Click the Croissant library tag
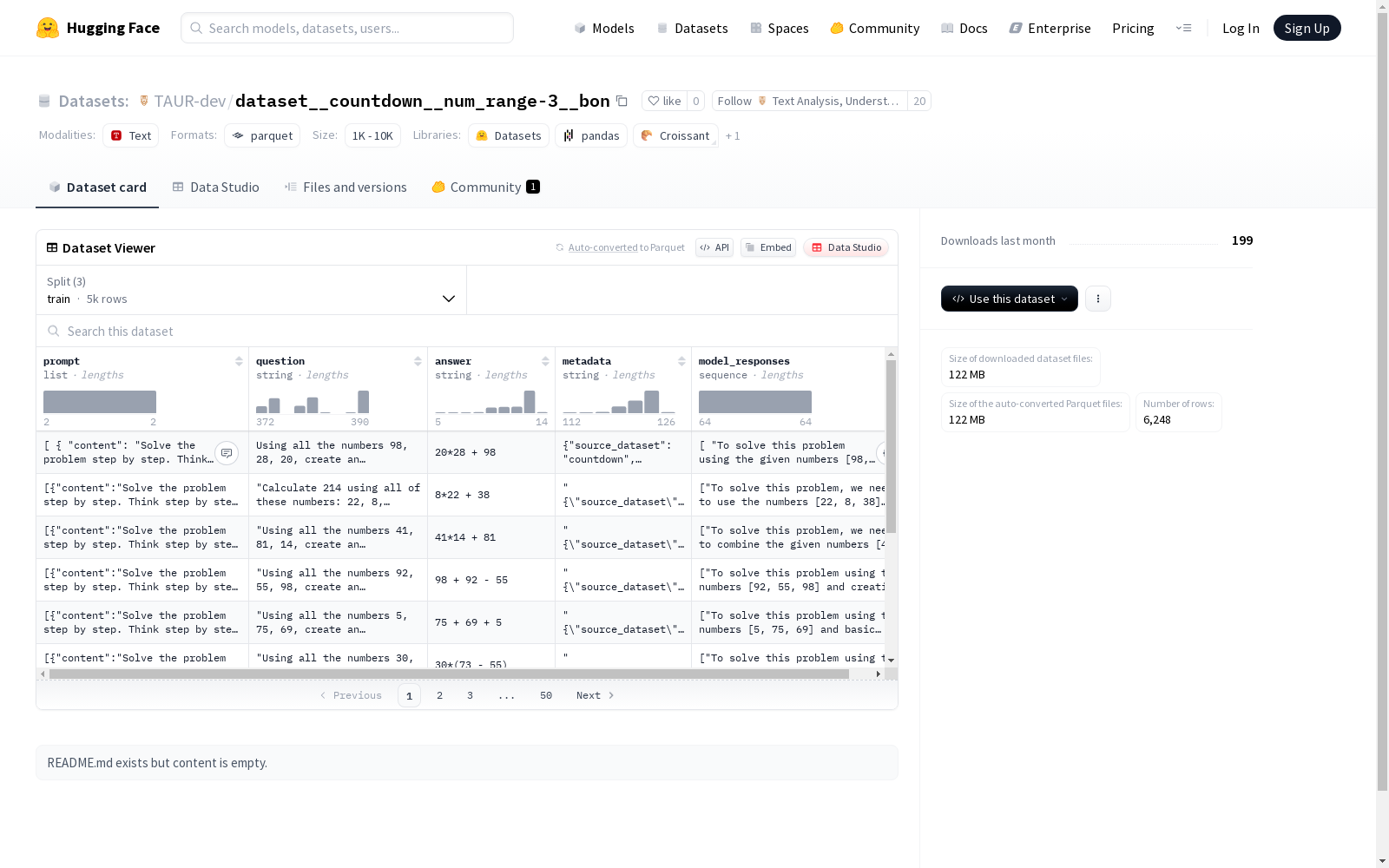This screenshot has width=1389, height=868. [x=675, y=135]
